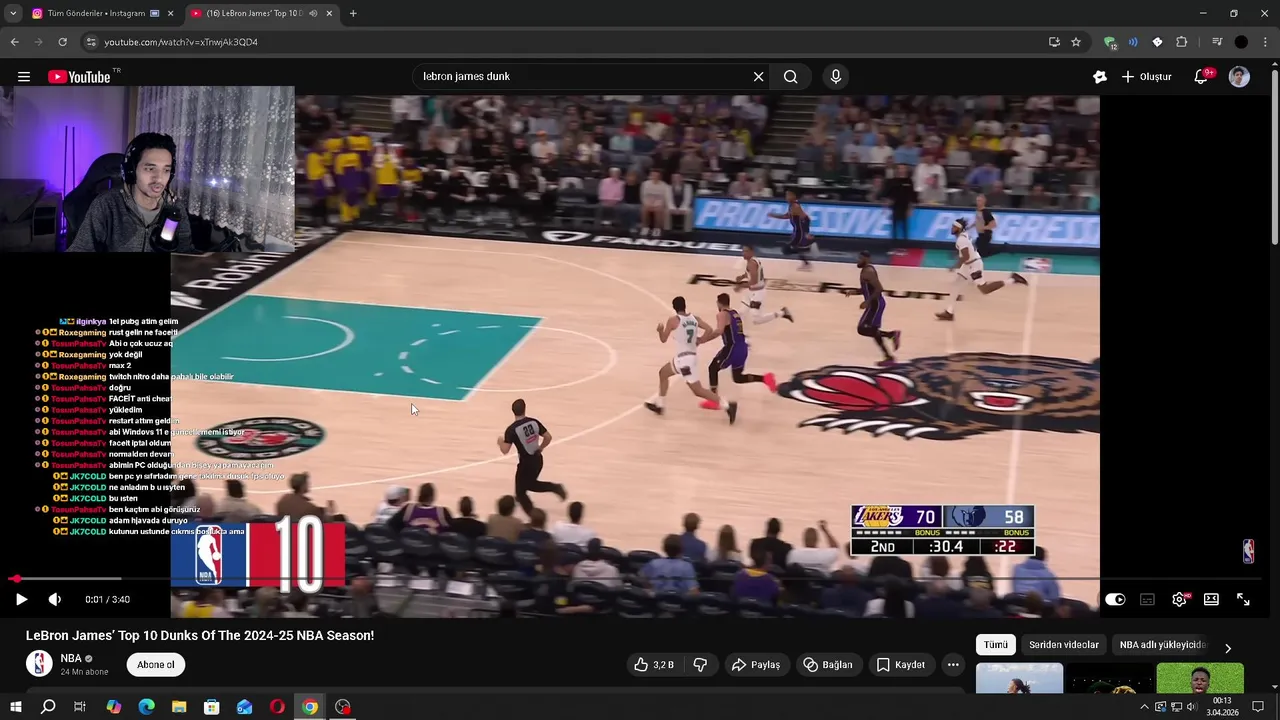Toggle subtitles in video player
The height and width of the screenshot is (720, 1280).
(x=1147, y=599)
